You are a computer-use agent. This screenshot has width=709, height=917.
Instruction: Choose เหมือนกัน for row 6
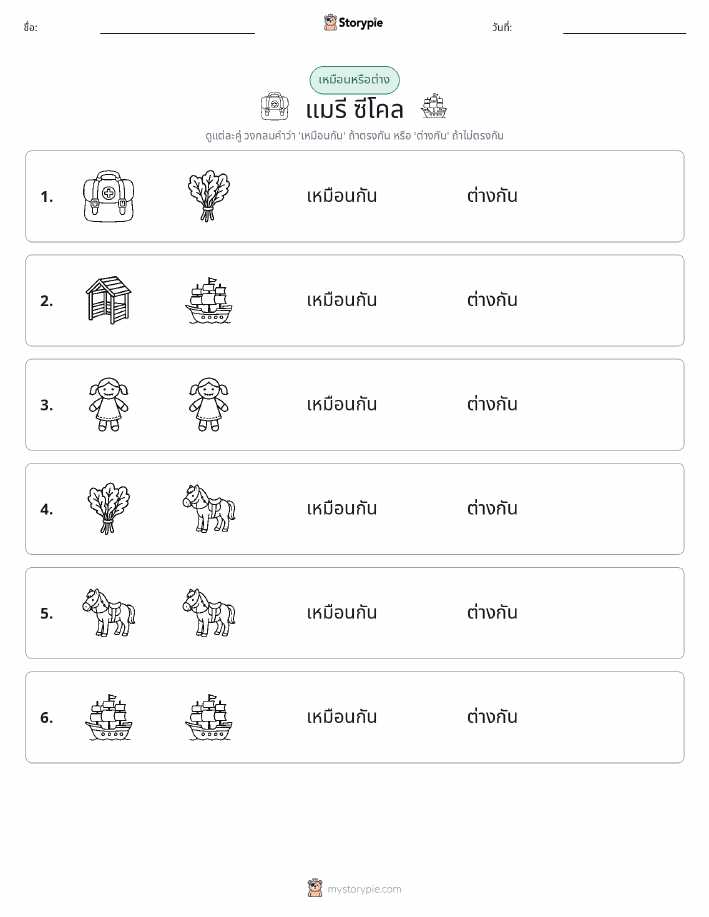(342, 716)
